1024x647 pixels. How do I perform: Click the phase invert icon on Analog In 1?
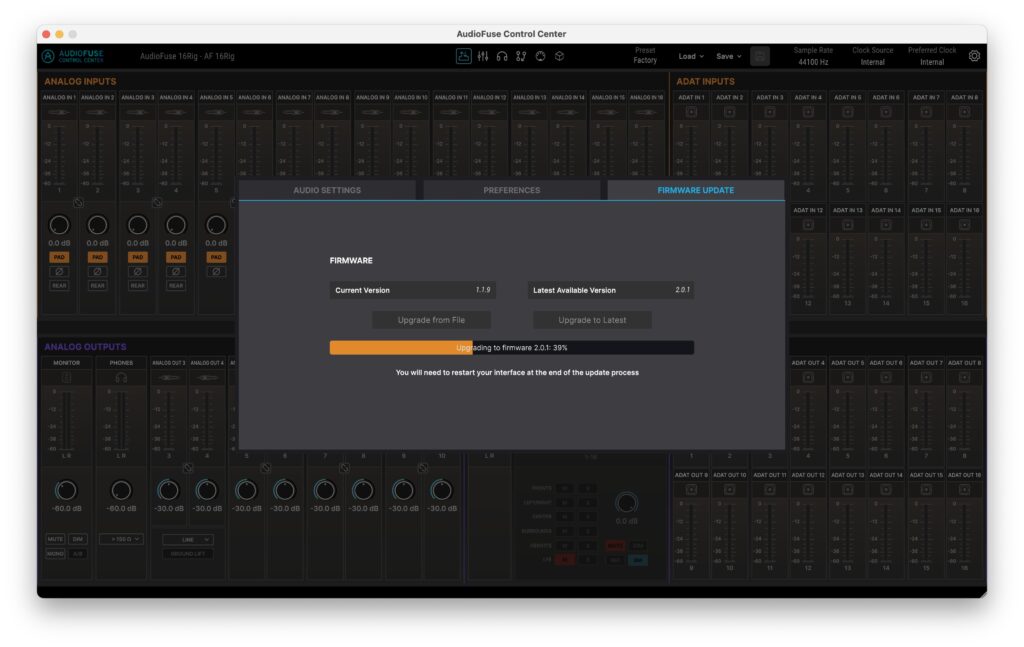59,271
